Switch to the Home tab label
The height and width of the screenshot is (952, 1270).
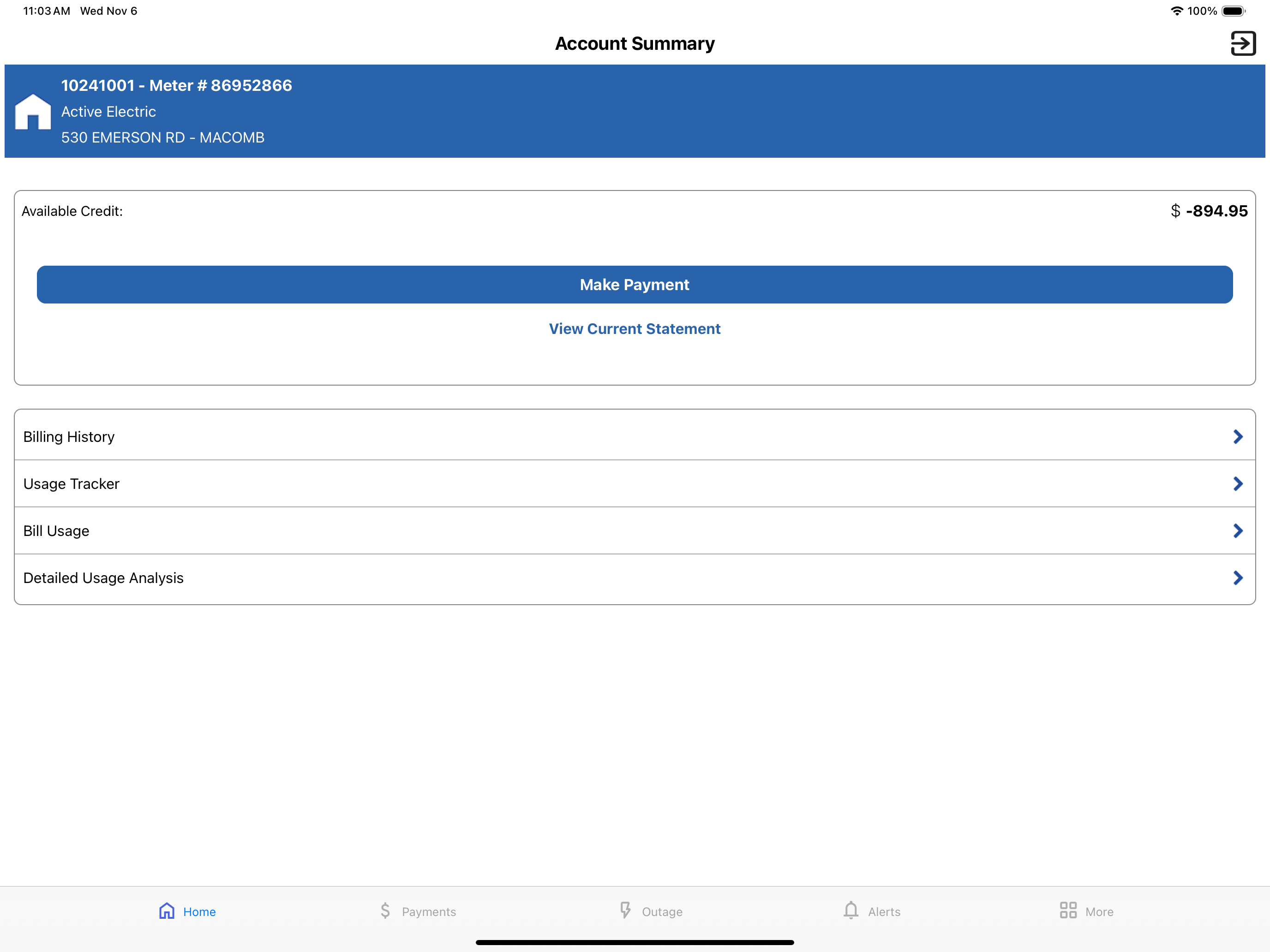point(199,912)
